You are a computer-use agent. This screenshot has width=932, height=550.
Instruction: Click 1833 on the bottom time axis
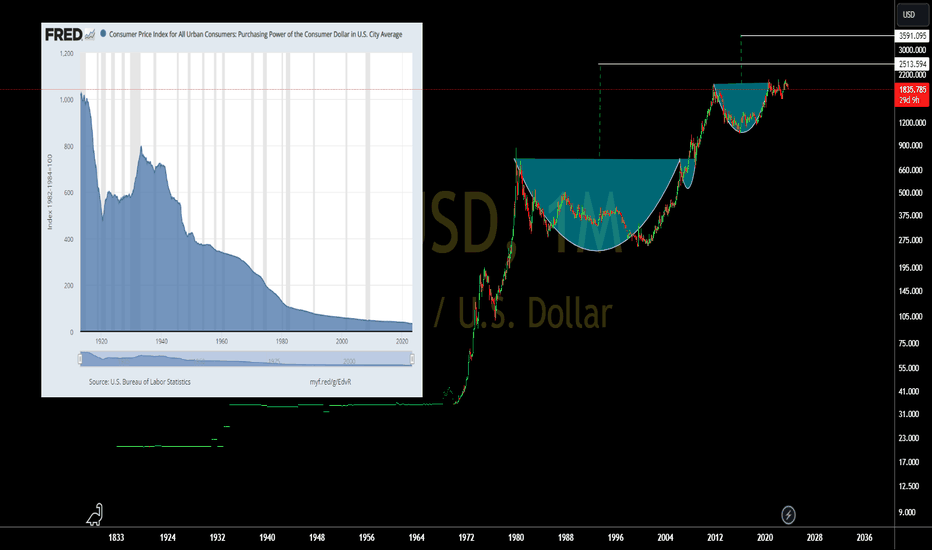116,538
